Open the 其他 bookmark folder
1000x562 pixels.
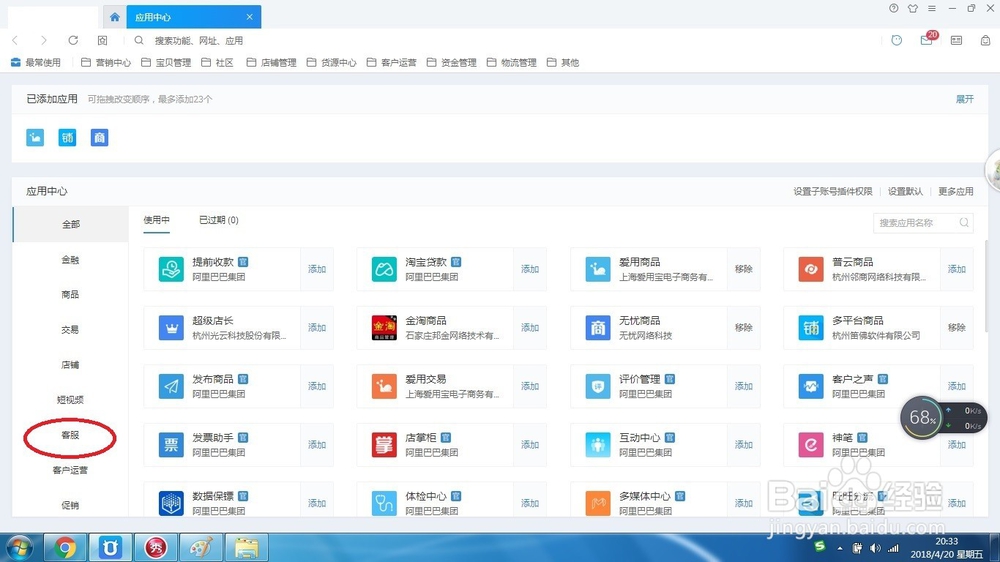[x=563, y=63]
